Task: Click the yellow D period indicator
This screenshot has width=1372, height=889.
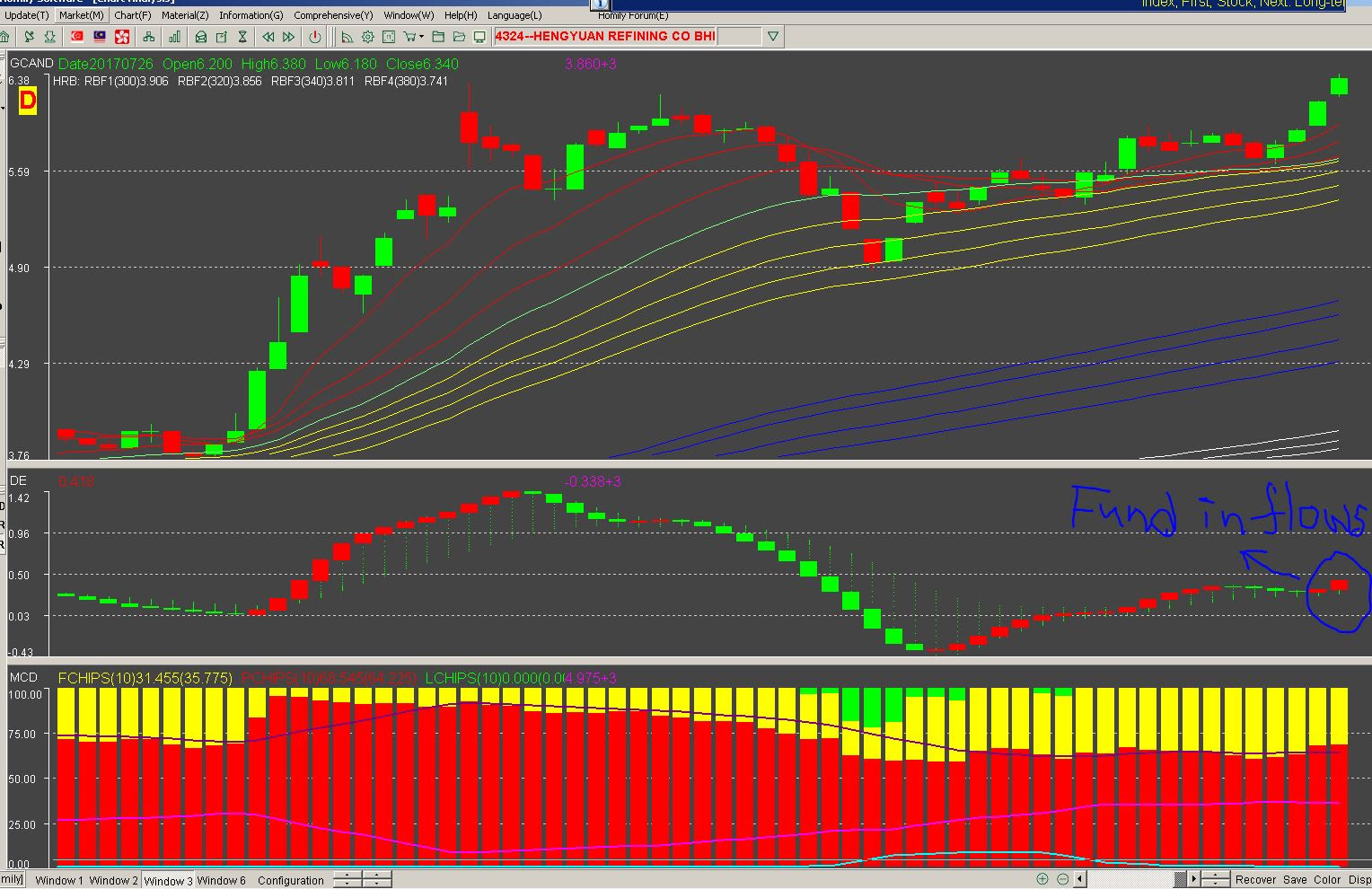Action: point(27,101)
